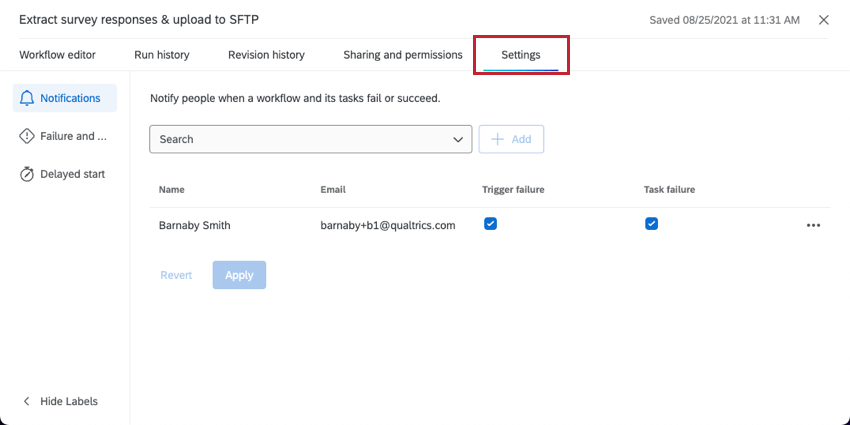This screenshot has height=425, width=850.
Task: Select Delayed start in the sidebar
Action: (72, 174)
